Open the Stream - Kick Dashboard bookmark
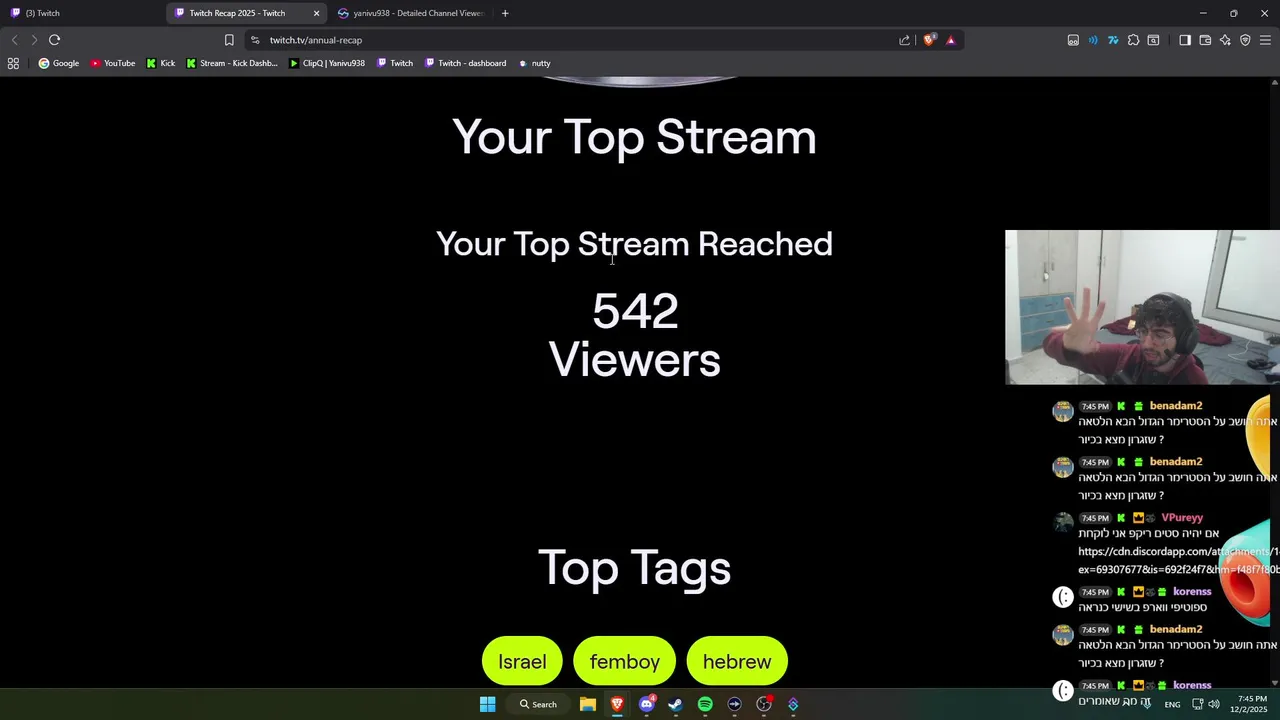The width and height of the screenshot is (1280, 720). [232, 63]
